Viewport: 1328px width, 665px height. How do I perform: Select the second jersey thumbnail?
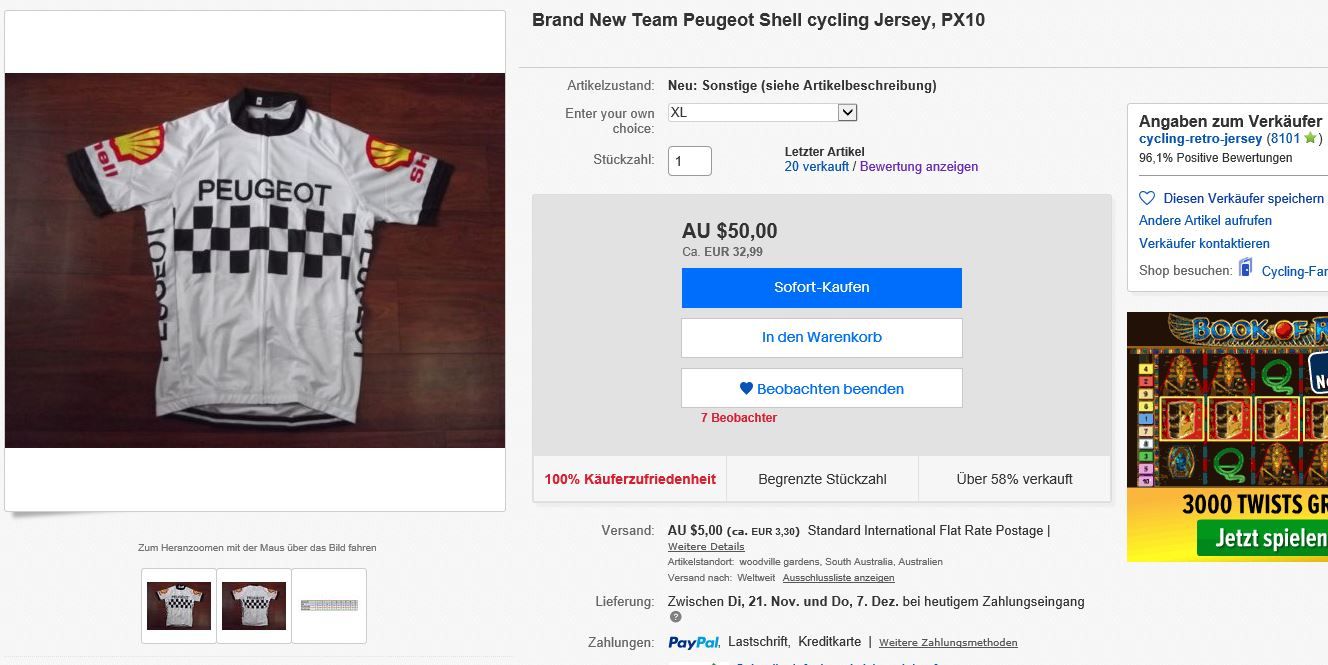point(254,606)
